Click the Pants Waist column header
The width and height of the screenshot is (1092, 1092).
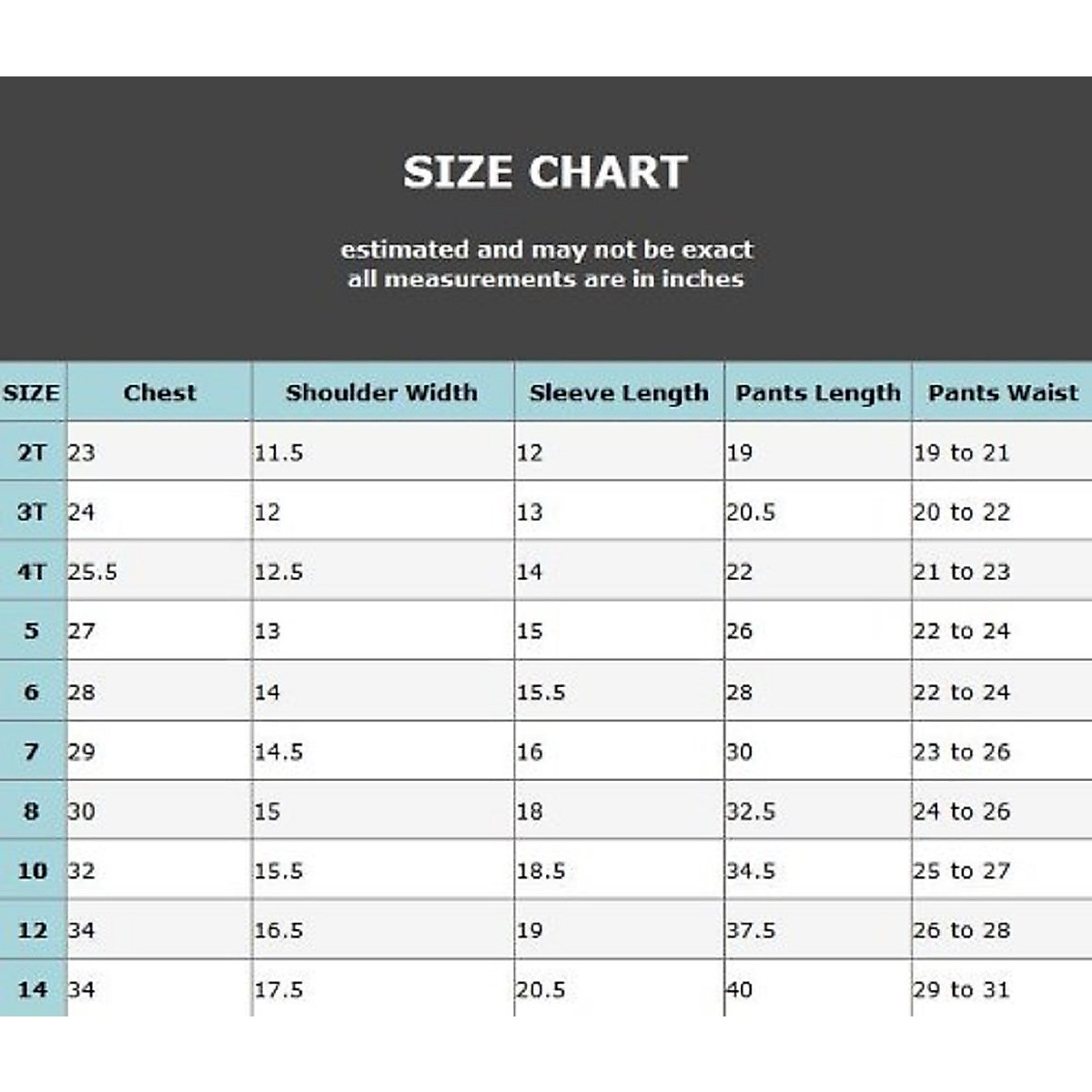(1003, 393)
